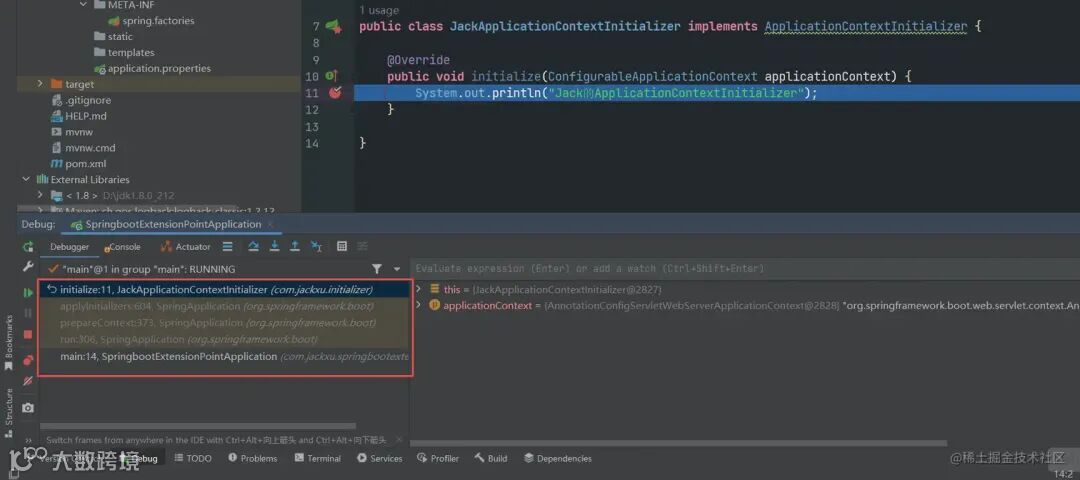The width and height of the screenshot is (1080, 480).
Task: Select initialize:11 JackApplicationContextInitializer stack frame
Action: [x=225, y=290]
